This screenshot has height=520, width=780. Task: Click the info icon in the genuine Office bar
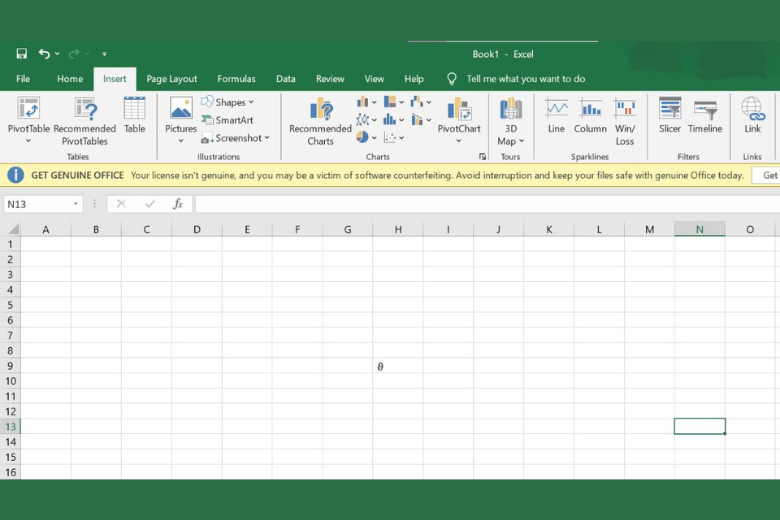click(15, 175)
